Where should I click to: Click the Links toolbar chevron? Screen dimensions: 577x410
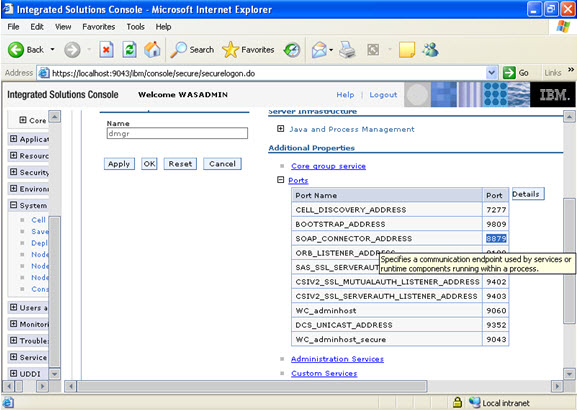pyautogui.click(x=571, y=70)
